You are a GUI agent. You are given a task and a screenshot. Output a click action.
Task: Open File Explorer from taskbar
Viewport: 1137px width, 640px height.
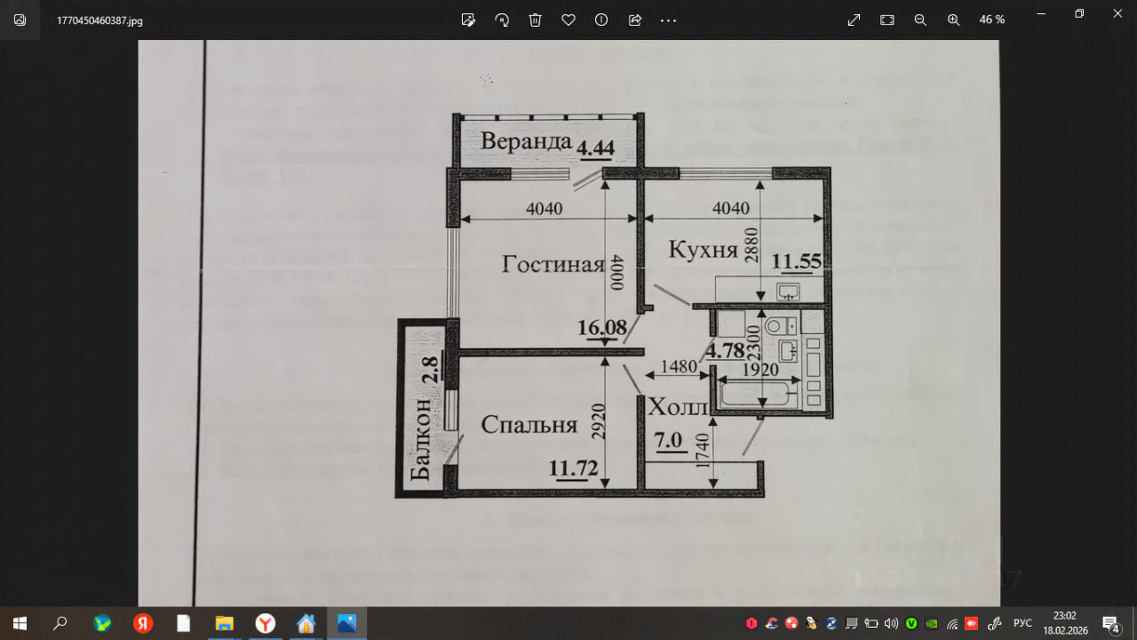[224, 623]
